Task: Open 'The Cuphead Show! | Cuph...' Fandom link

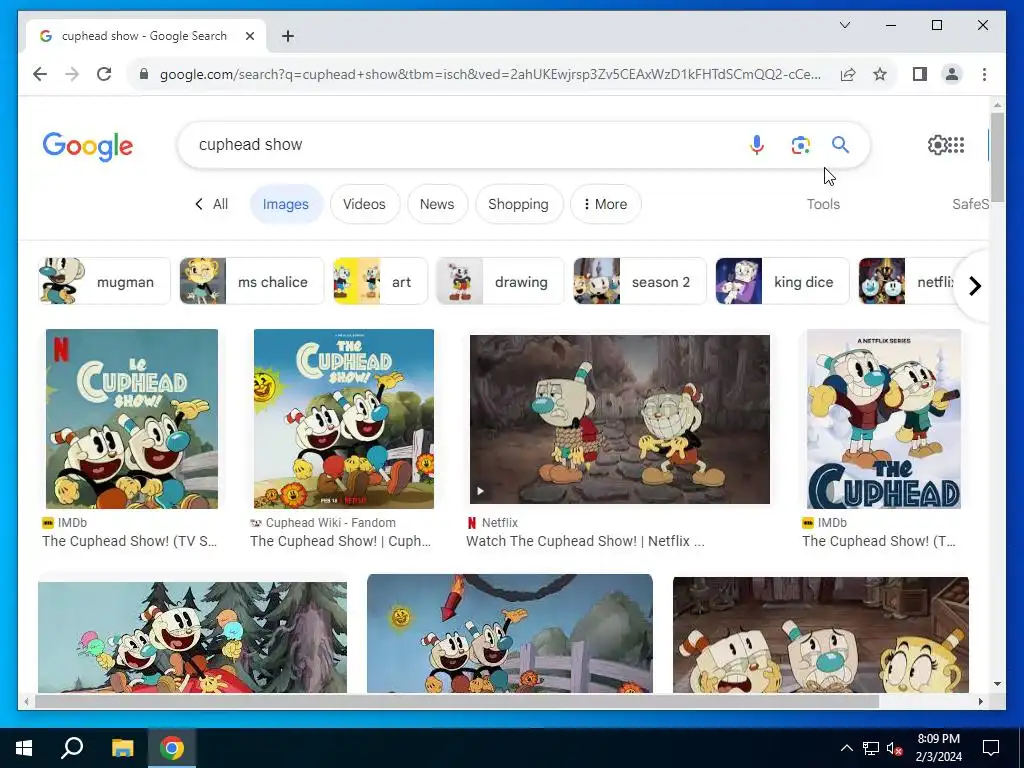Action: 340,541
